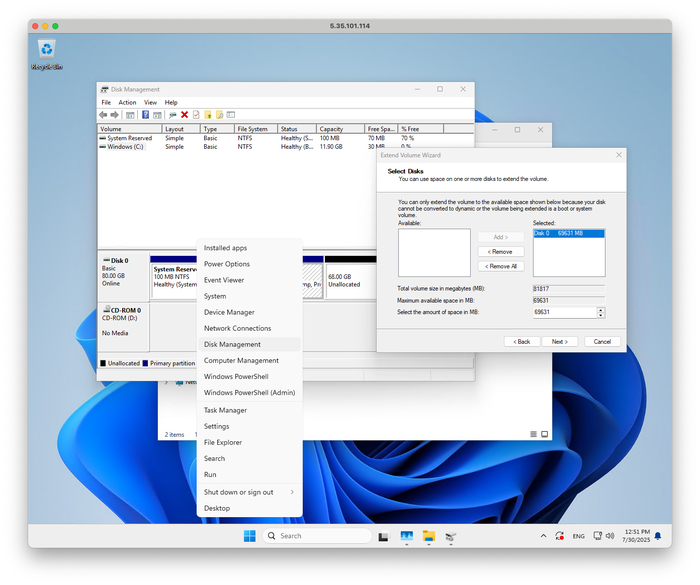Image resolution: width=700 pixels, height=585 pixels.
Task: Click the Task View taskbar icon
Action: click(x=383, y=536)
